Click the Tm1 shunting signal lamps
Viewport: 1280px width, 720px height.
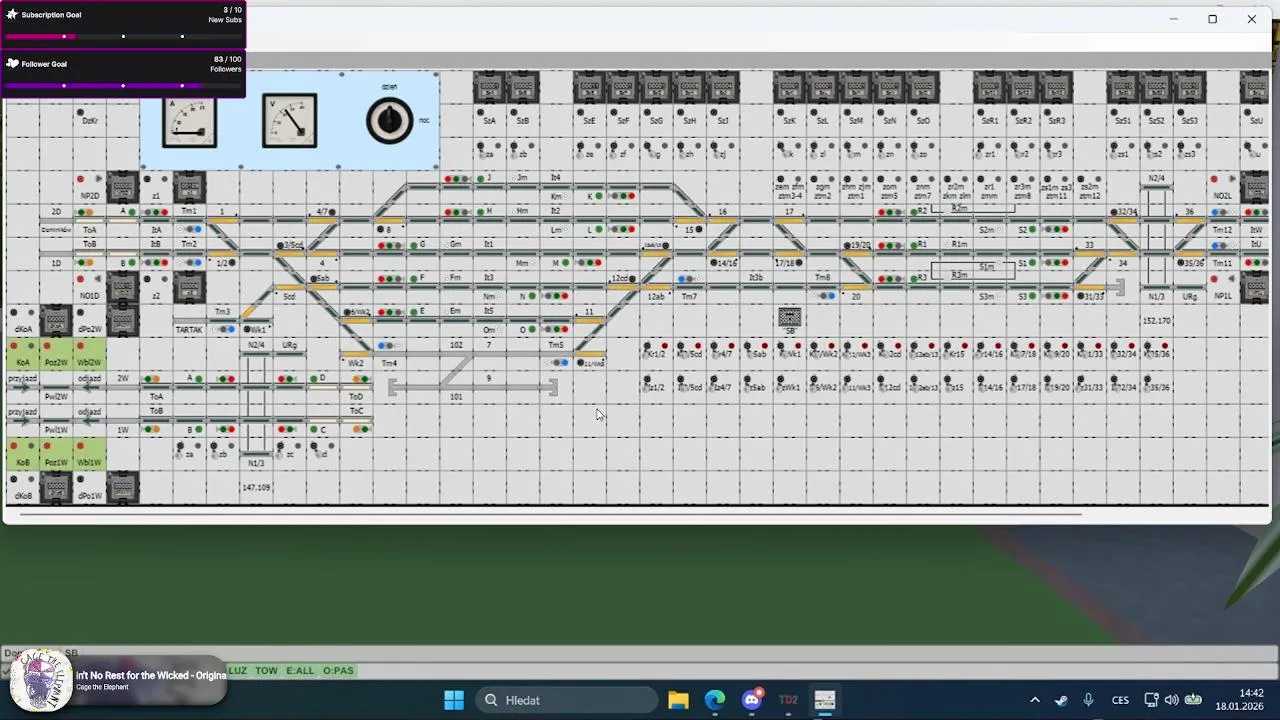point(189,229)
